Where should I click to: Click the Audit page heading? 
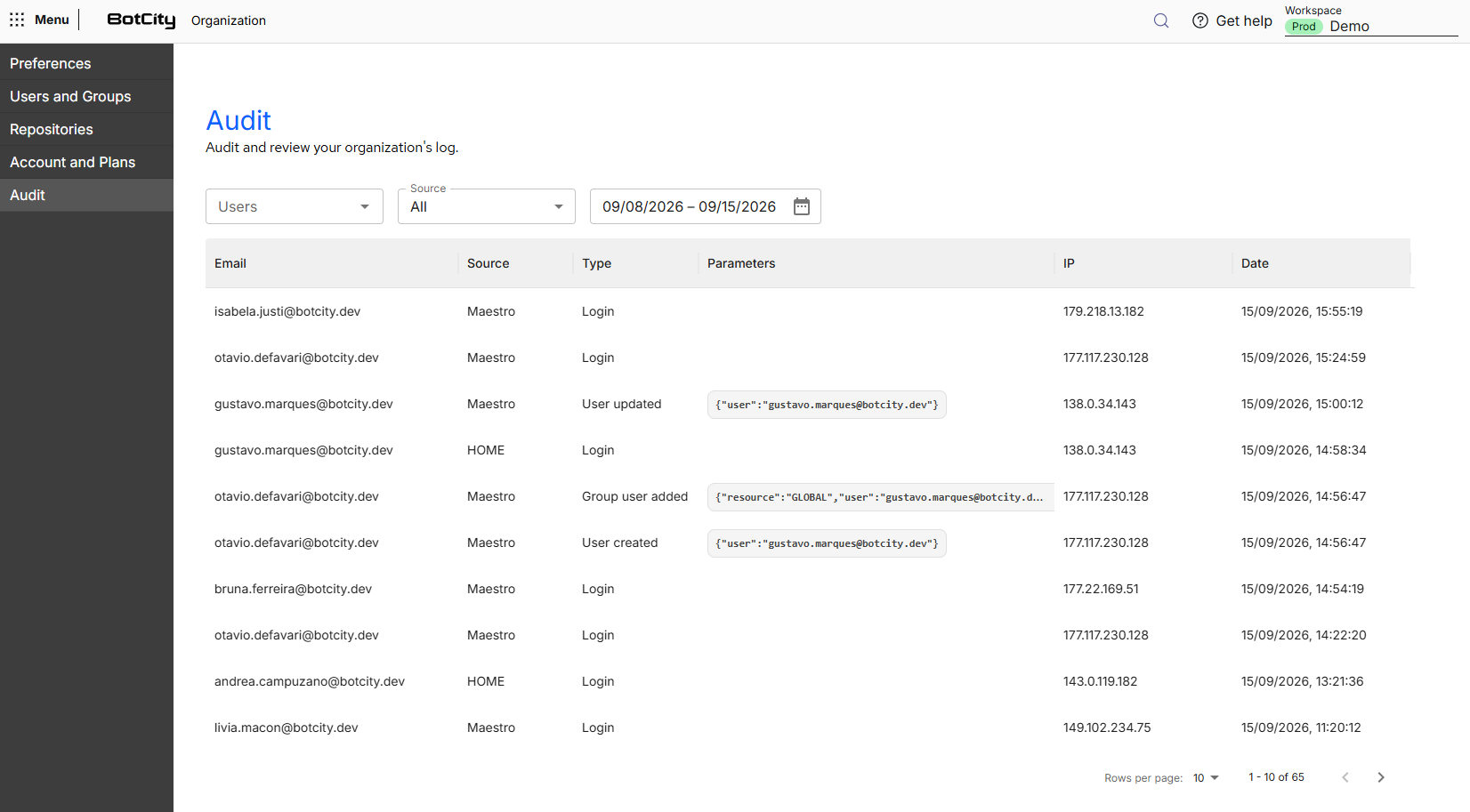coord(238,120)
